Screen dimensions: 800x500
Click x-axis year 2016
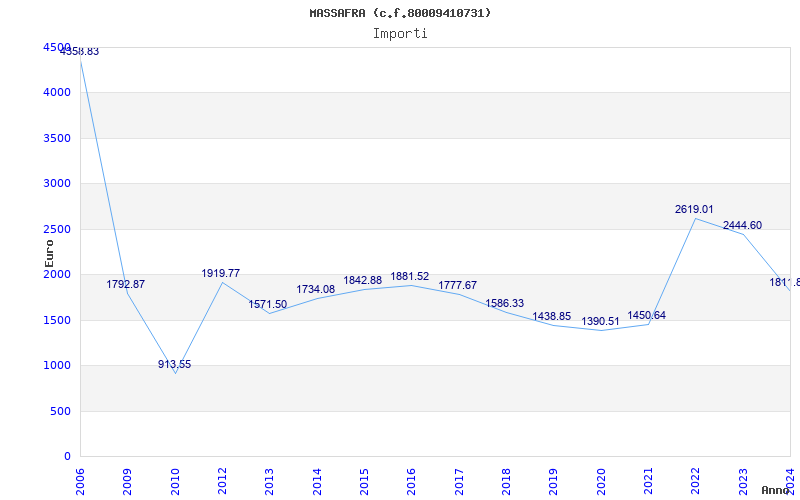[411, 482]
